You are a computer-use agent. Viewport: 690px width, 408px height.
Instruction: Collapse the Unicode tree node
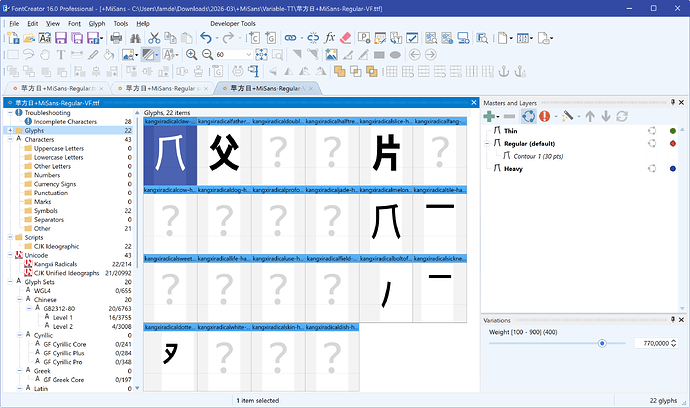click(x=10, y=255)
